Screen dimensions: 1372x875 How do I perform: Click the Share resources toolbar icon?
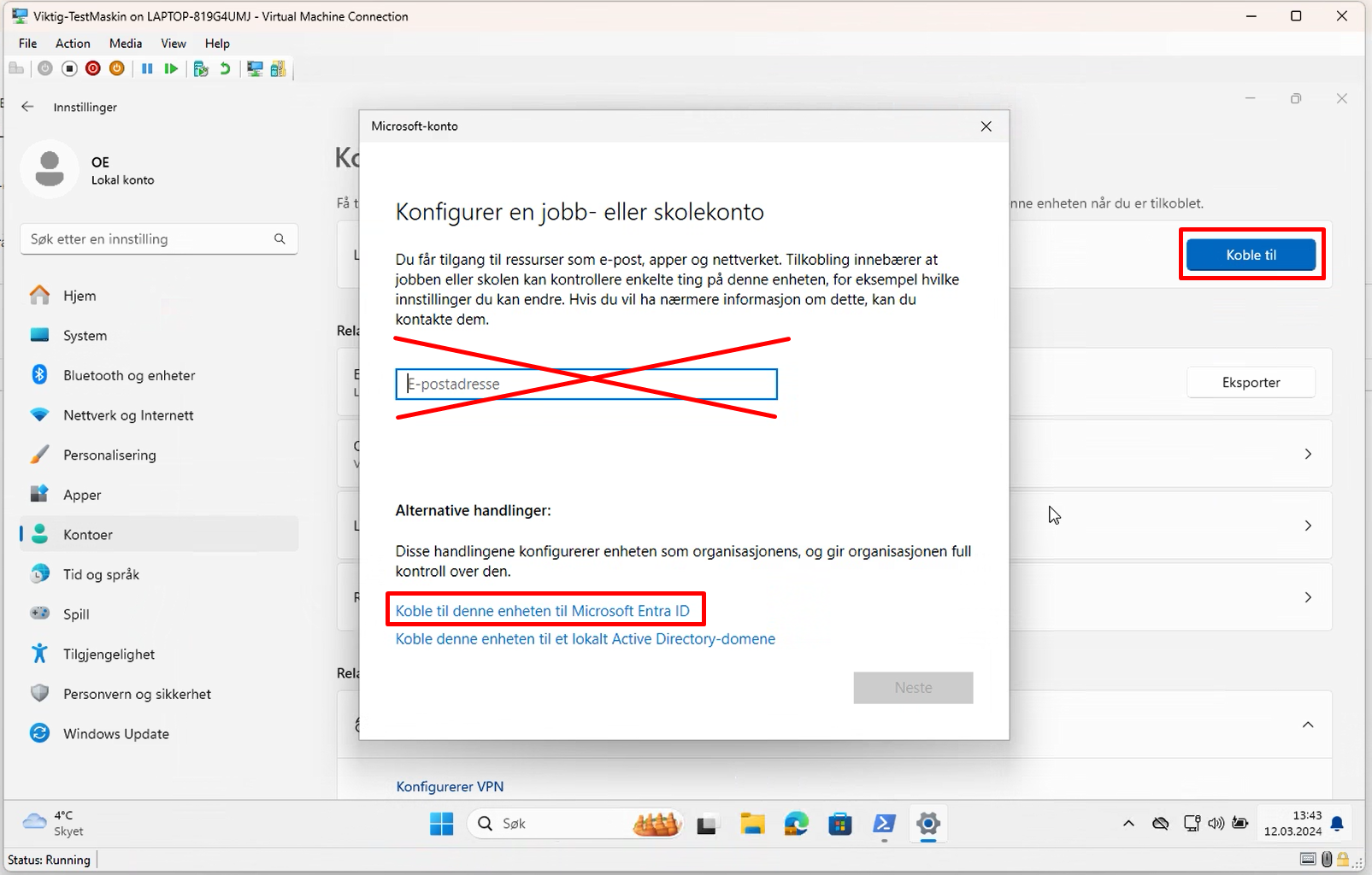[278, 69]
